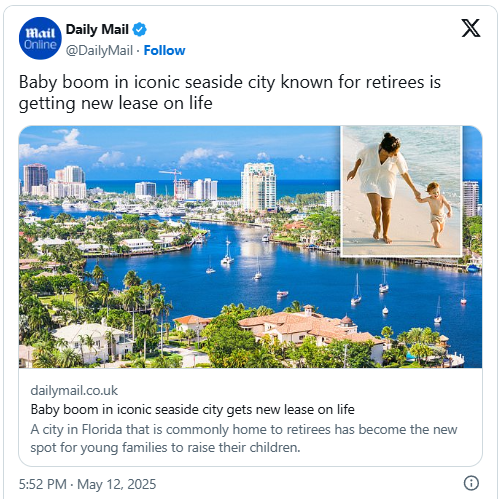Open the article headline in the link card
Screen dimensions: 502x499
point(192,409)
